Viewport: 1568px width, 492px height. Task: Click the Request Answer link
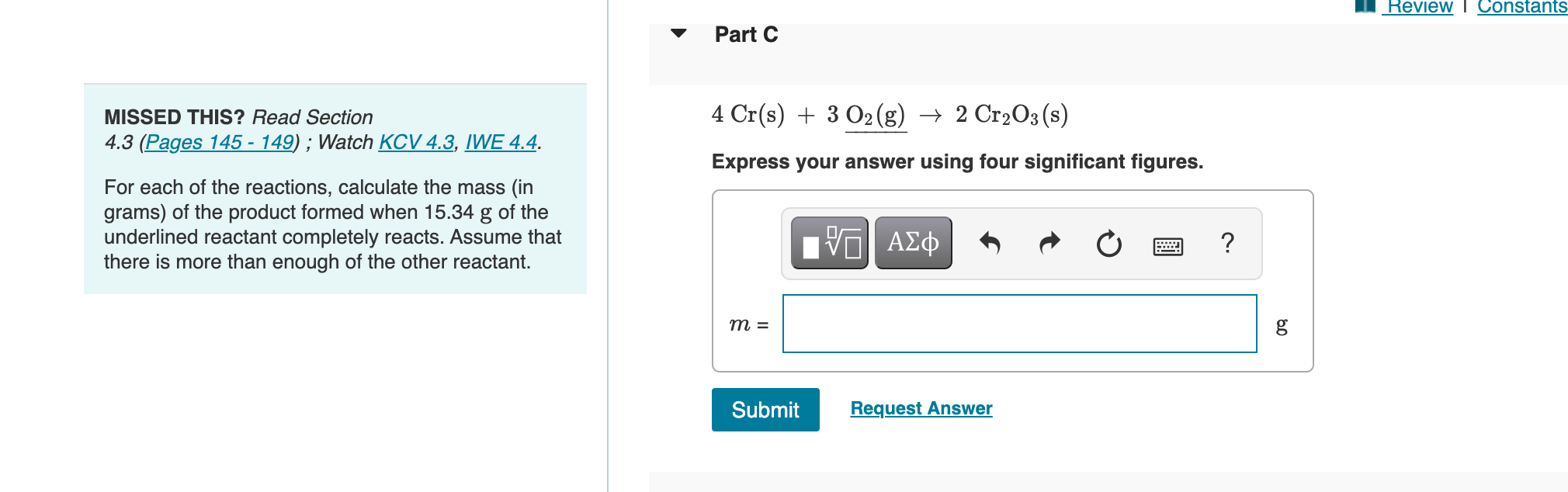921,408
